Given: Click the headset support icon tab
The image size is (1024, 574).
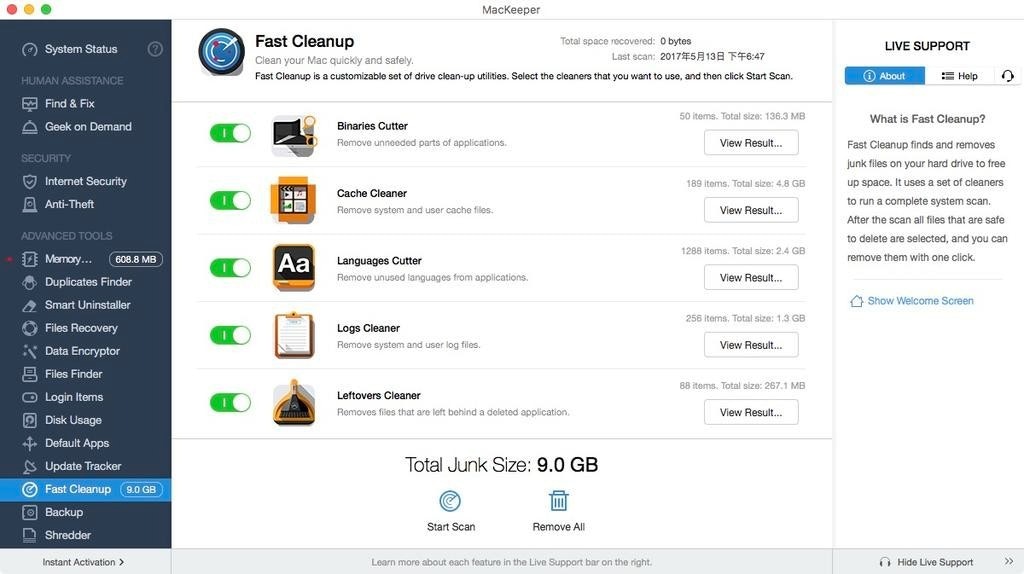Looking at the screenshot, I should tap(1008, 76).
